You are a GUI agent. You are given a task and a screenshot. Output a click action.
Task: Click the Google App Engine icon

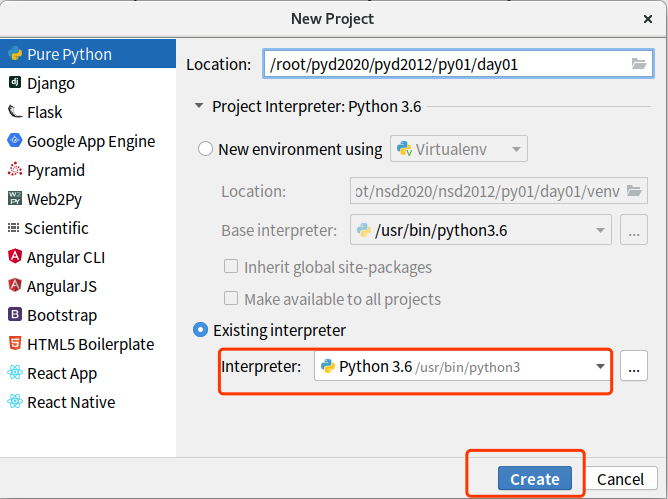(x=14, y=141)
